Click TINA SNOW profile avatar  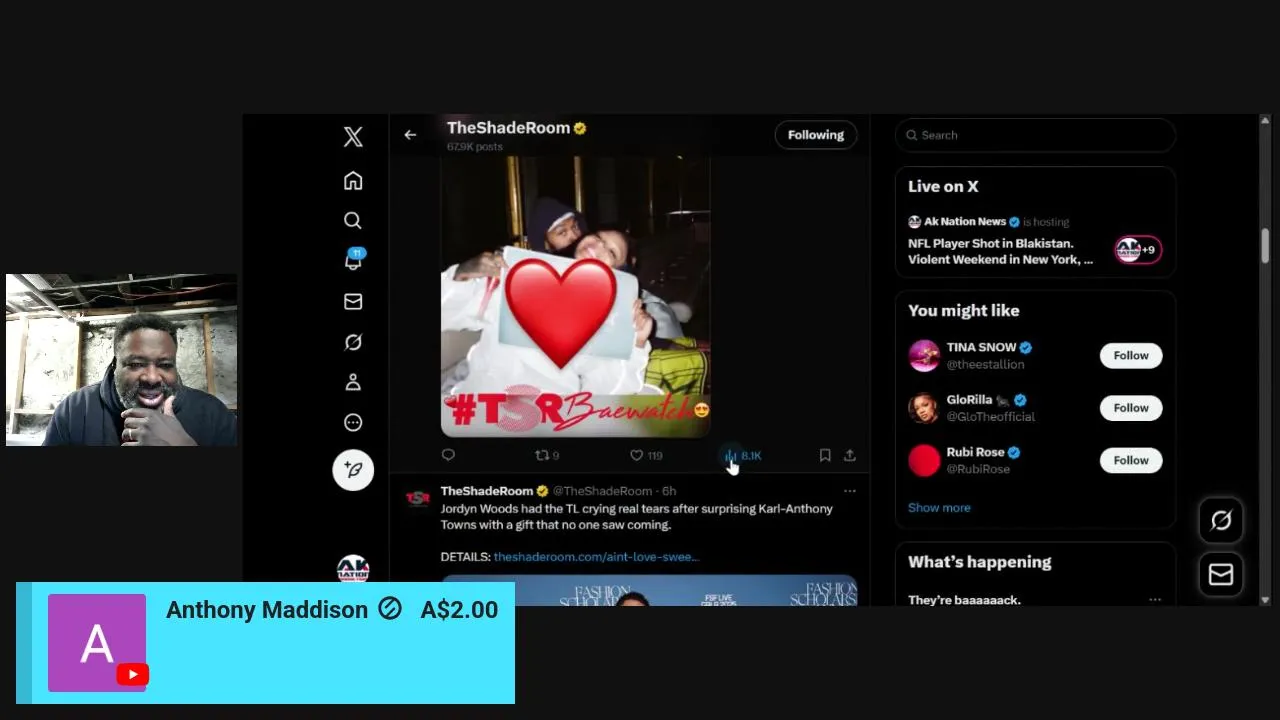[924, 355]
